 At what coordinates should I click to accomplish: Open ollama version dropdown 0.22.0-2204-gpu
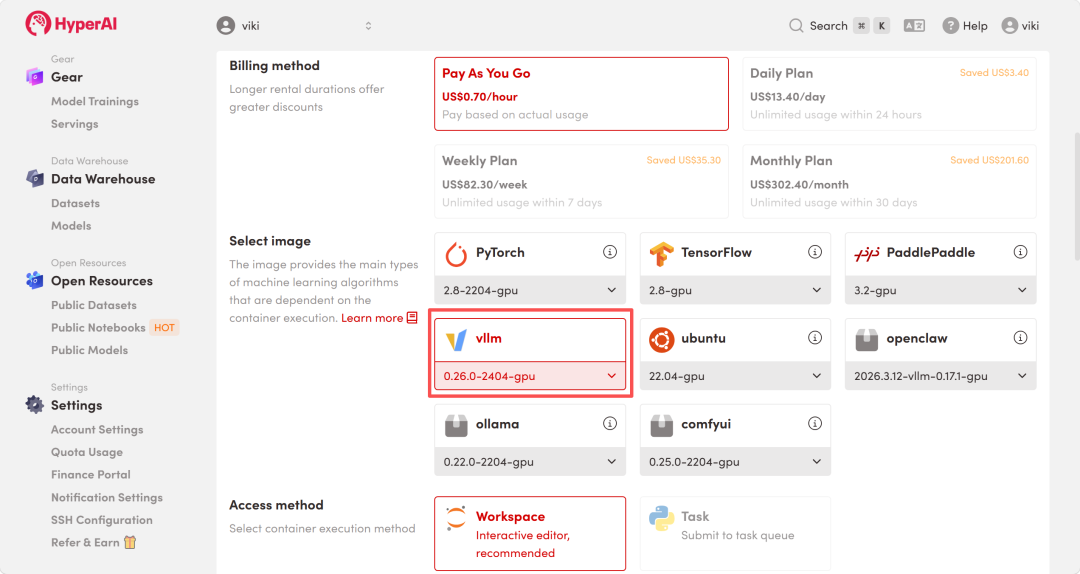[530, 462]
